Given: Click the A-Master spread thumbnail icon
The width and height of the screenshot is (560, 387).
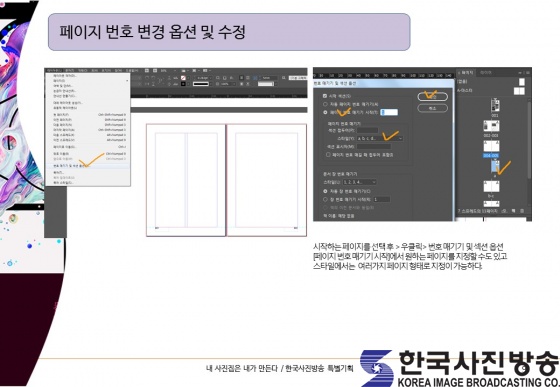Looking at the screenshot, I should (x=519, y=91).
